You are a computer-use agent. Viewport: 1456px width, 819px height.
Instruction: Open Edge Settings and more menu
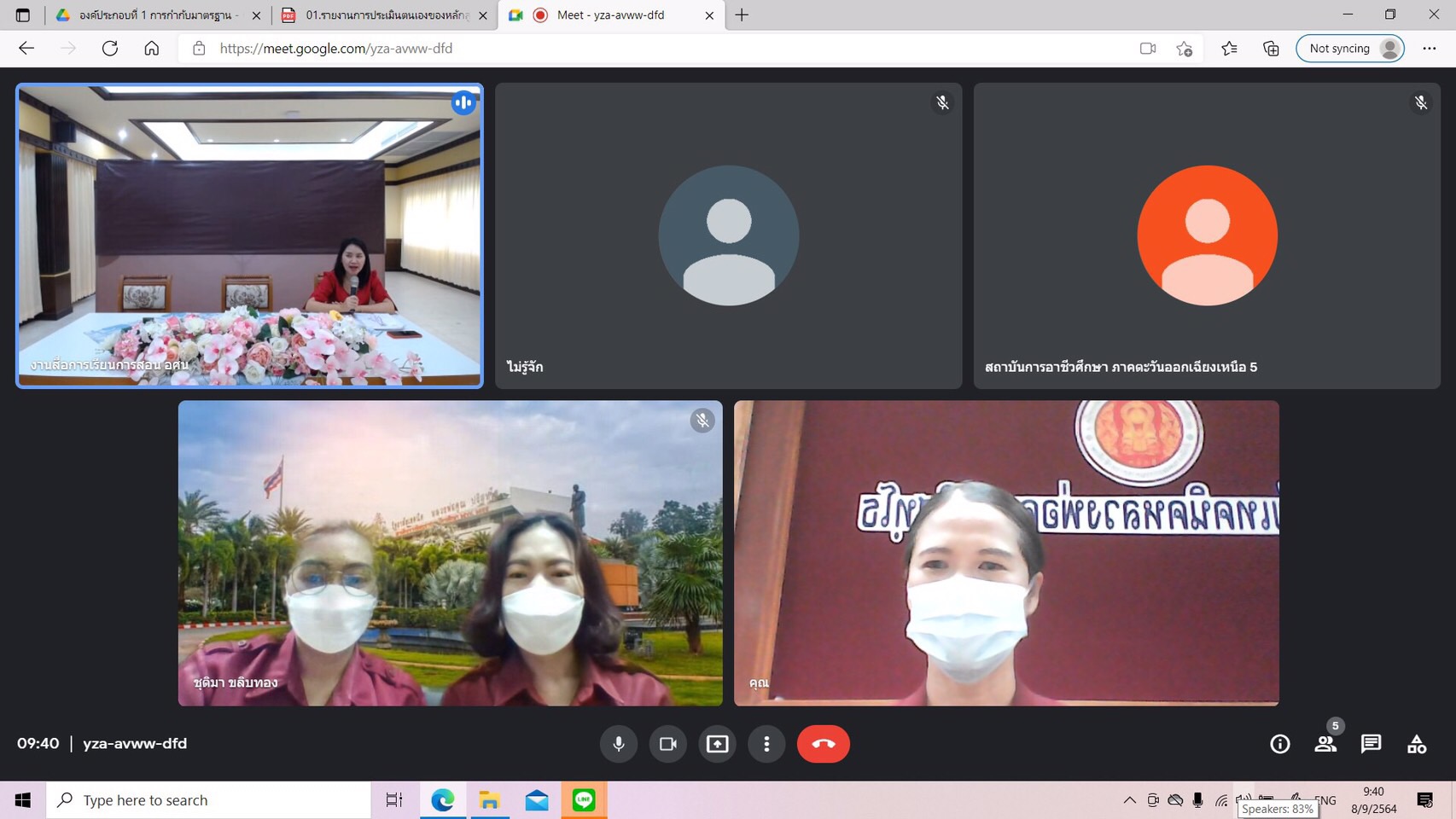tap(1430, 49)
